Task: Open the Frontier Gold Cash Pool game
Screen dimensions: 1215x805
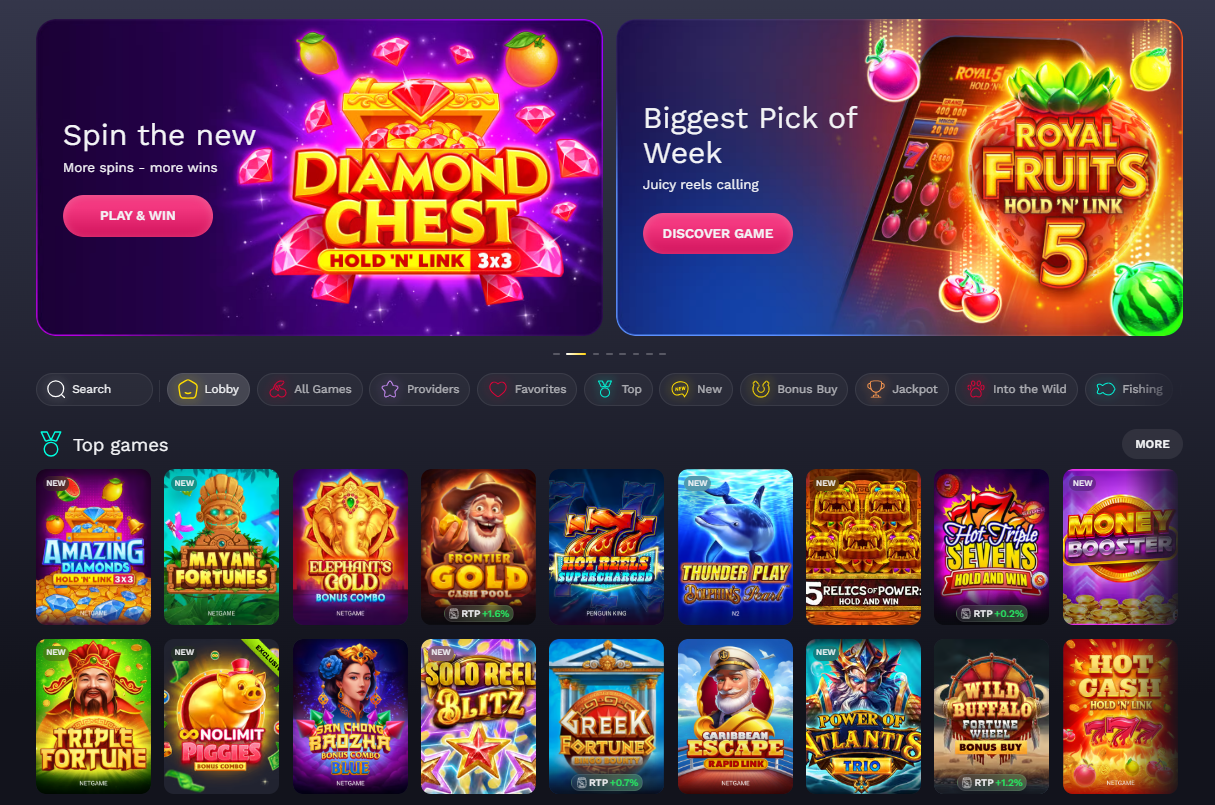Action: [478, 547]
